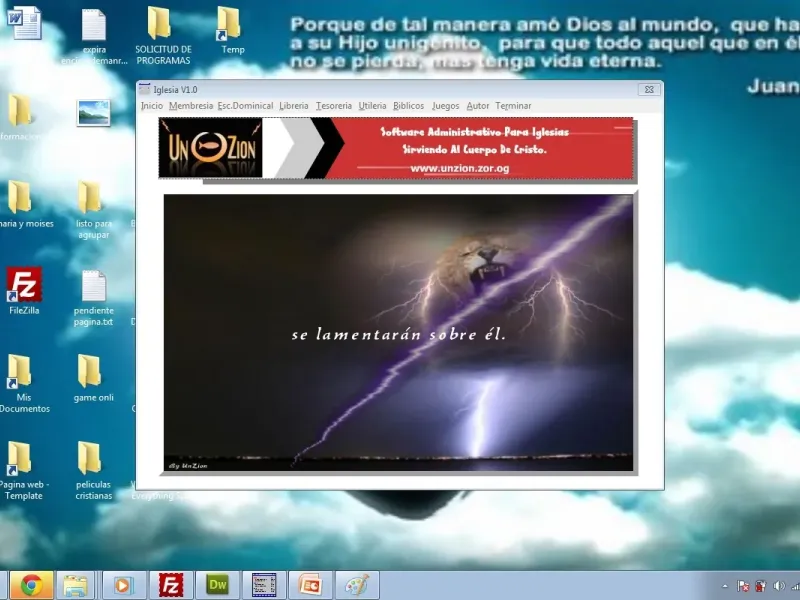The image size is (800, 600).
Task: Open Windows Explorer from the taskbar
Action: click(76, 585)
